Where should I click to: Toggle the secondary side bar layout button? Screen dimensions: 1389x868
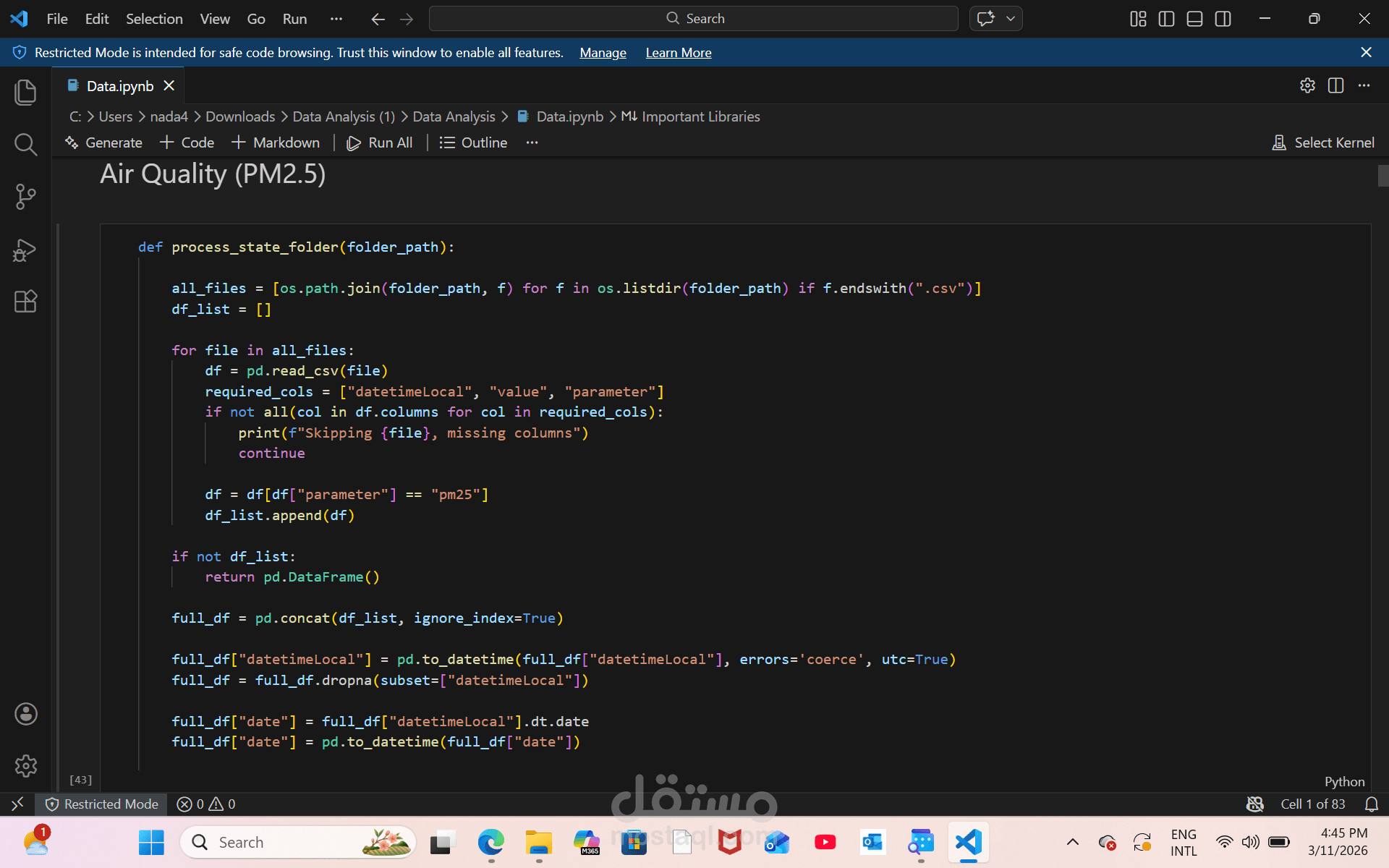[x=1223, y=19]
